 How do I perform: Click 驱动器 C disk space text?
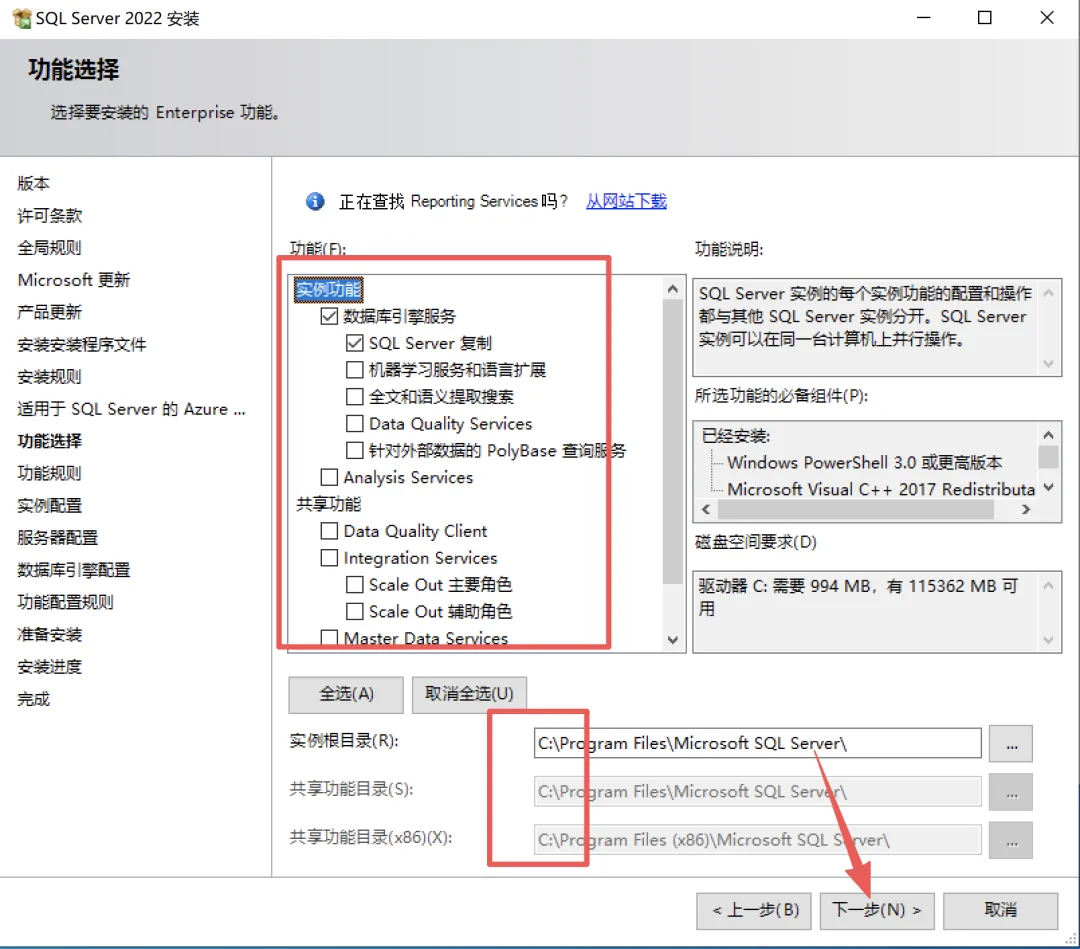858,597
